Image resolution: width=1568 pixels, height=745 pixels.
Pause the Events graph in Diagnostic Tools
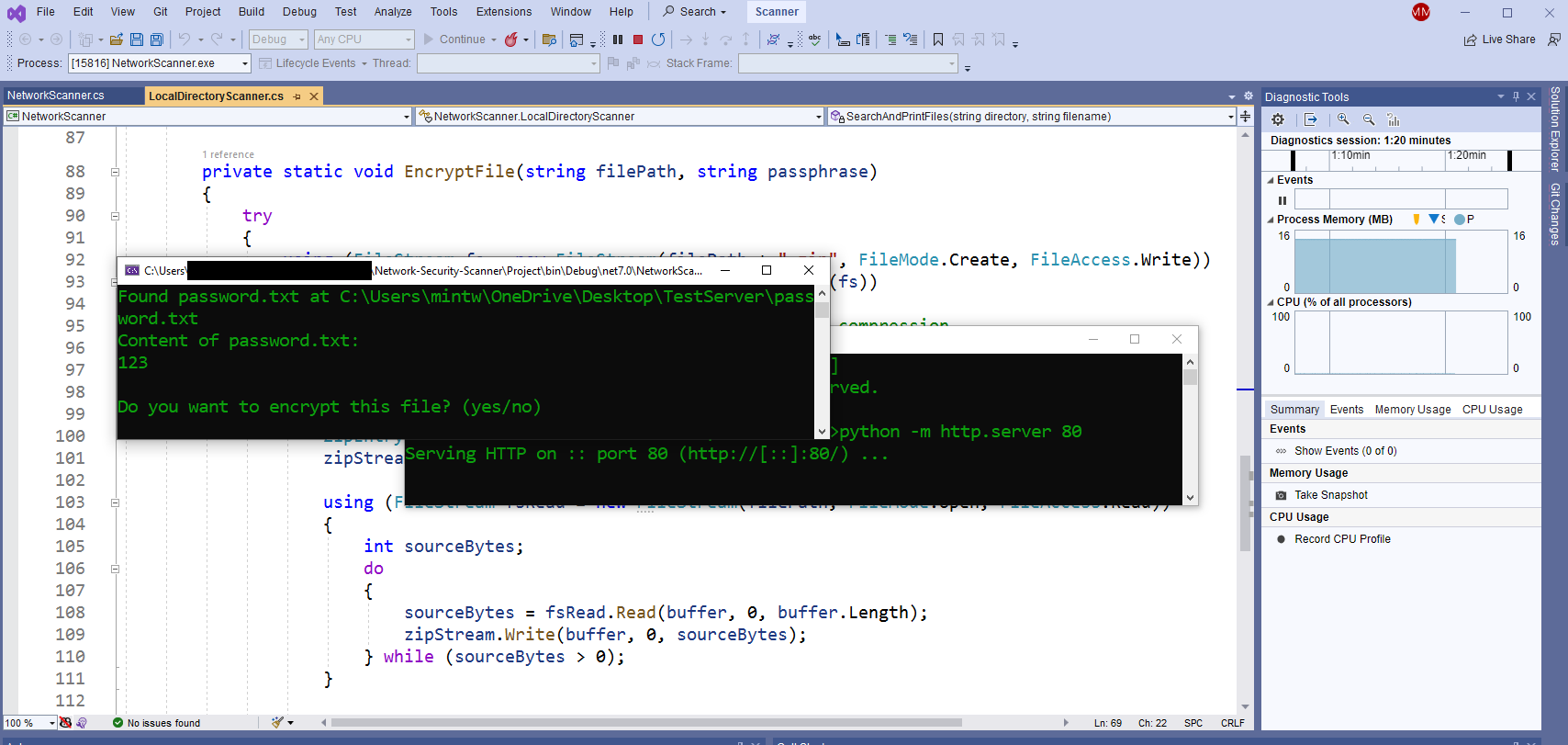1282,200
